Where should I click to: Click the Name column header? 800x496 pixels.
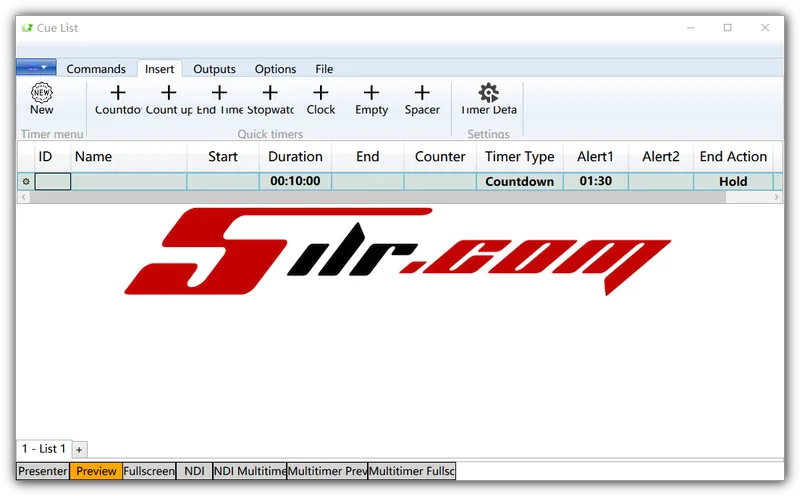129,157
